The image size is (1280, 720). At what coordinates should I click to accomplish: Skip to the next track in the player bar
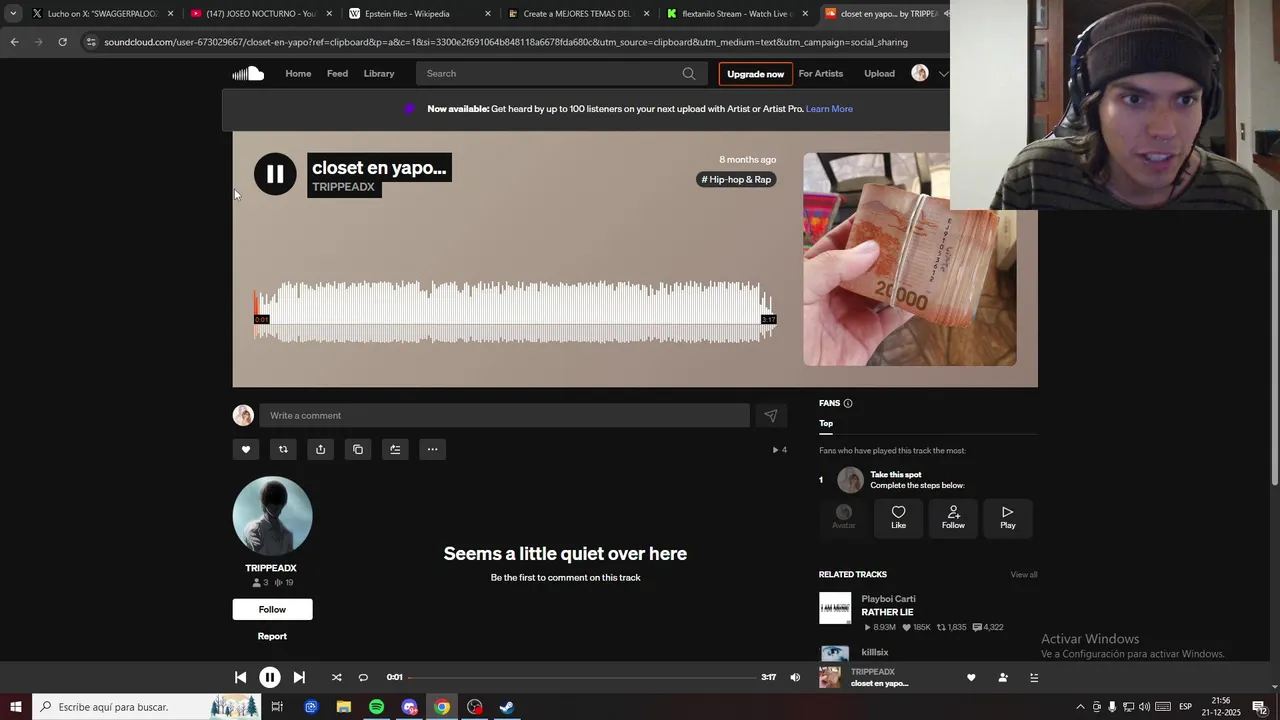[x=299, y=677]
